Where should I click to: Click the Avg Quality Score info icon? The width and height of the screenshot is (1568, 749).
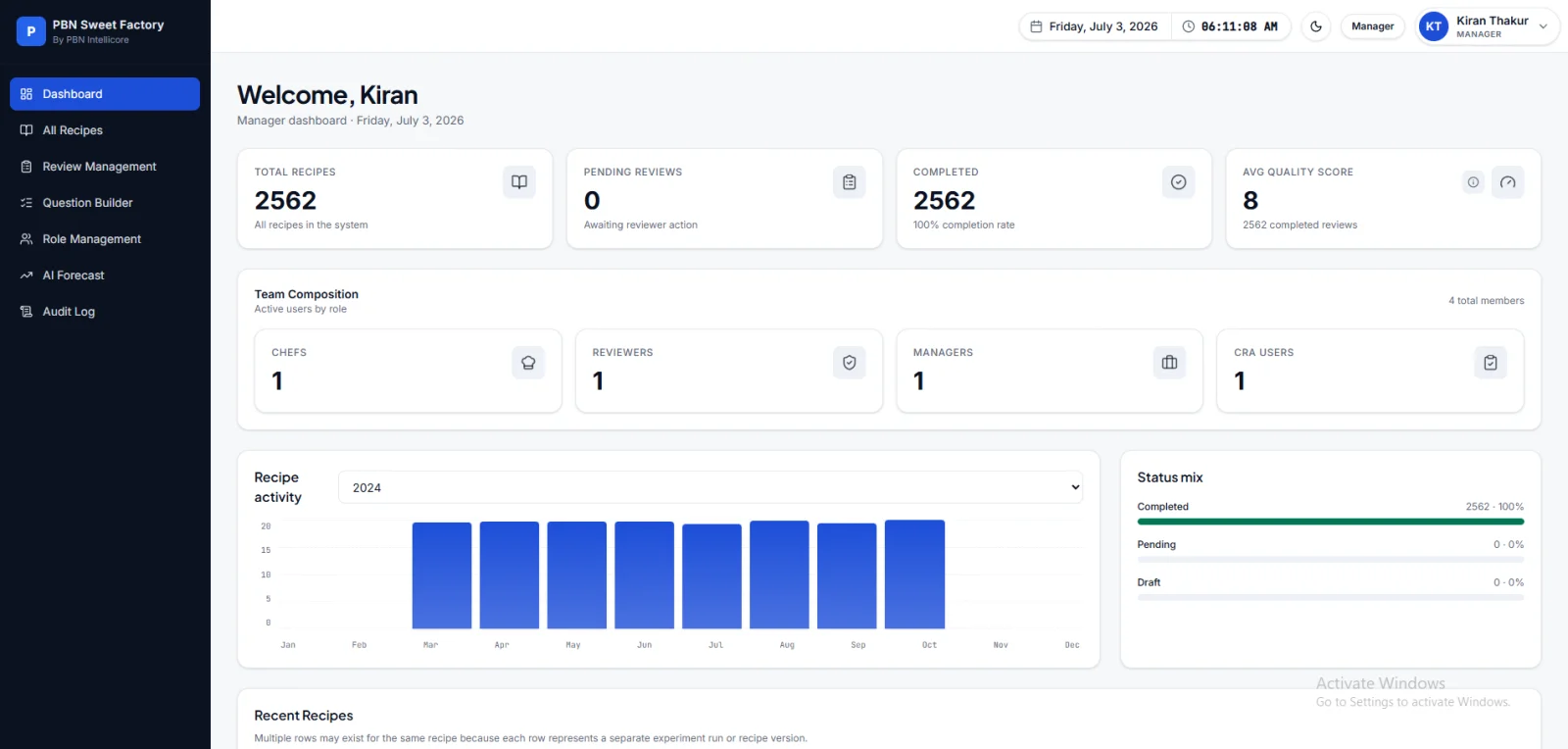click(1473, 182)
